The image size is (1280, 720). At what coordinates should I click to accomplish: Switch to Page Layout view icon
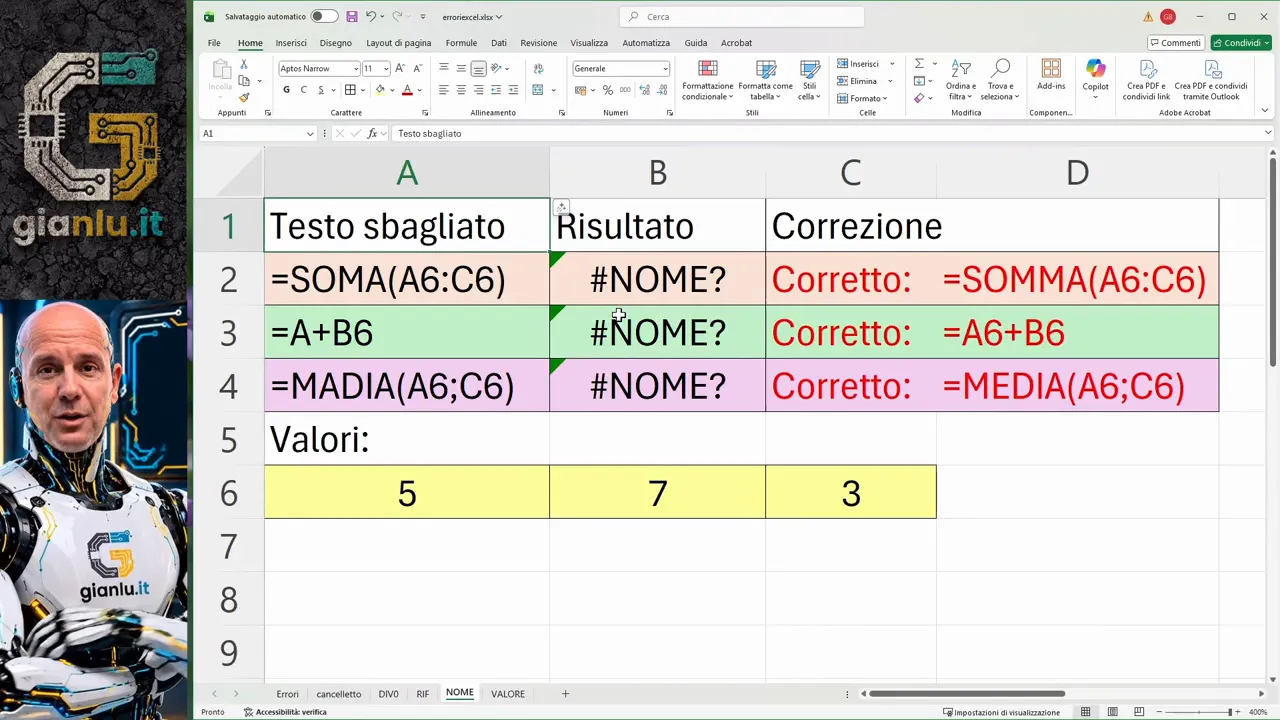[x=1112, y=712]
